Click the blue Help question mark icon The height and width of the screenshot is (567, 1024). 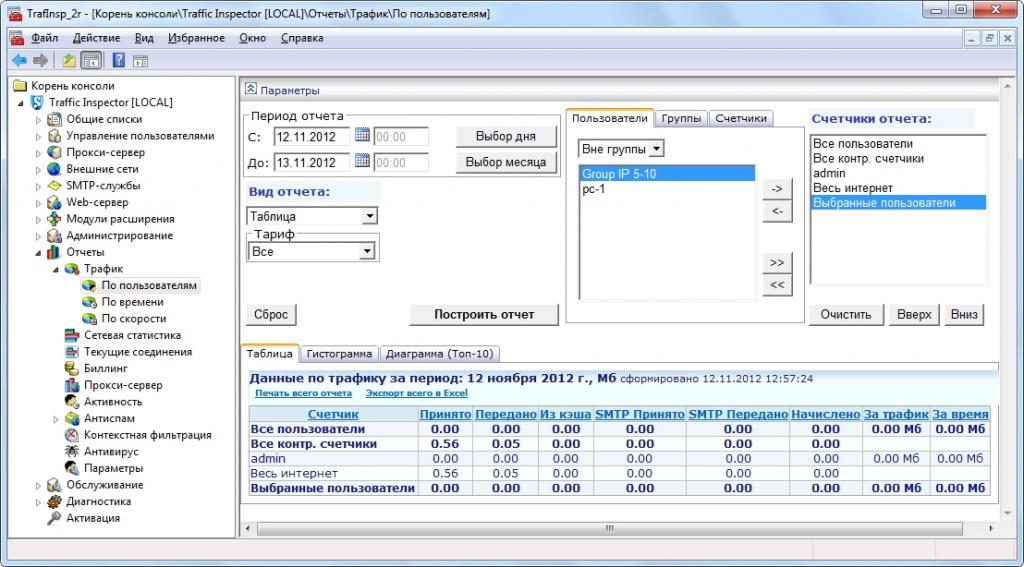(x=119, y=61)
